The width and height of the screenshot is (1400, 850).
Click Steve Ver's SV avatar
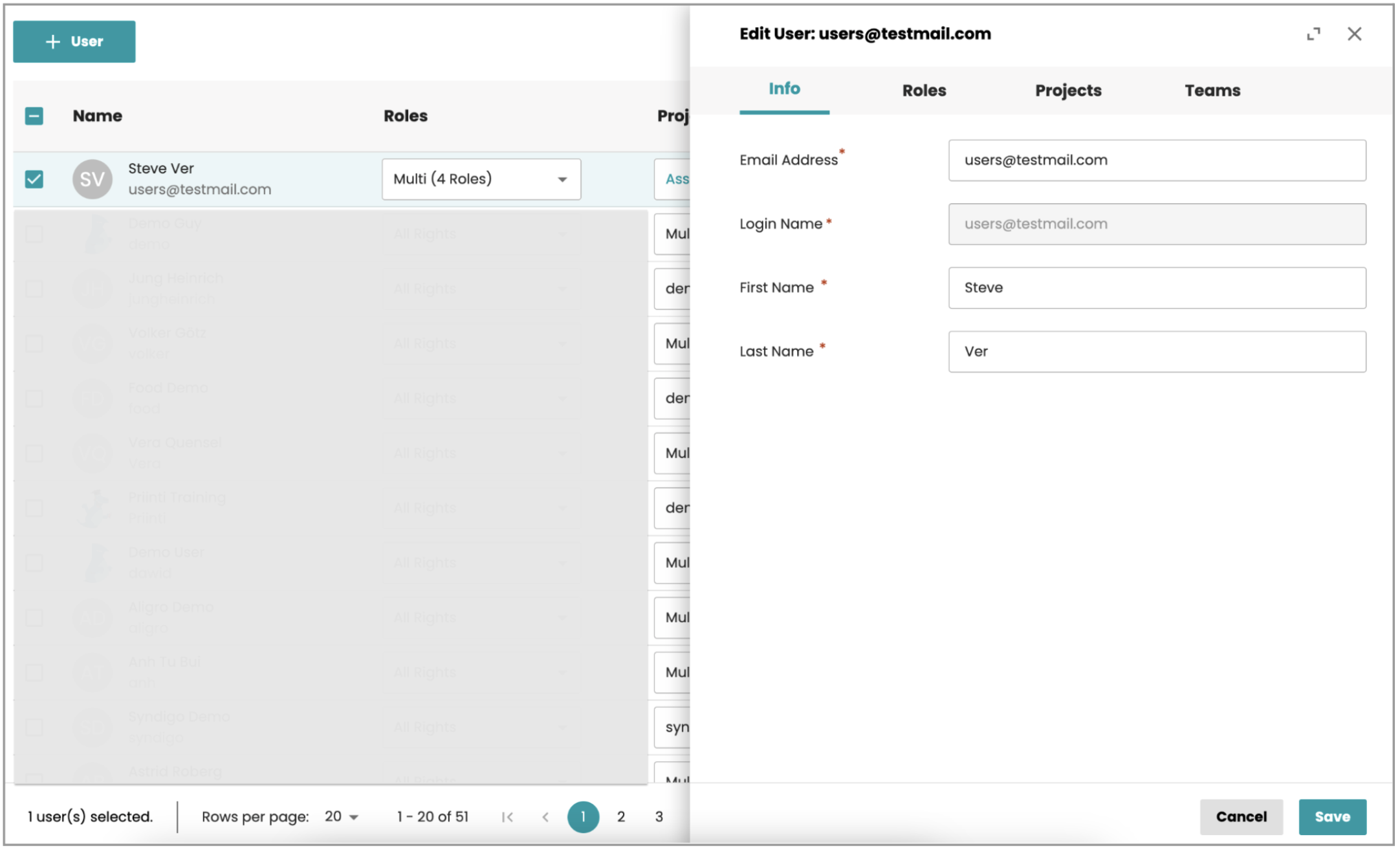click(x=92, y=179)
